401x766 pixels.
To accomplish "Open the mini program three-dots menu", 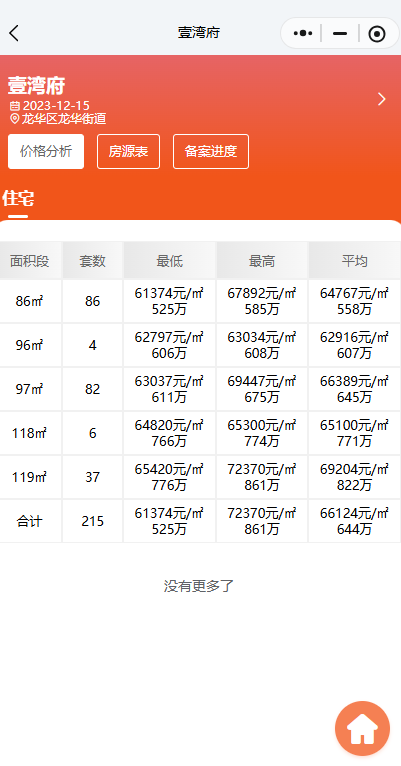I will [303, 33].
